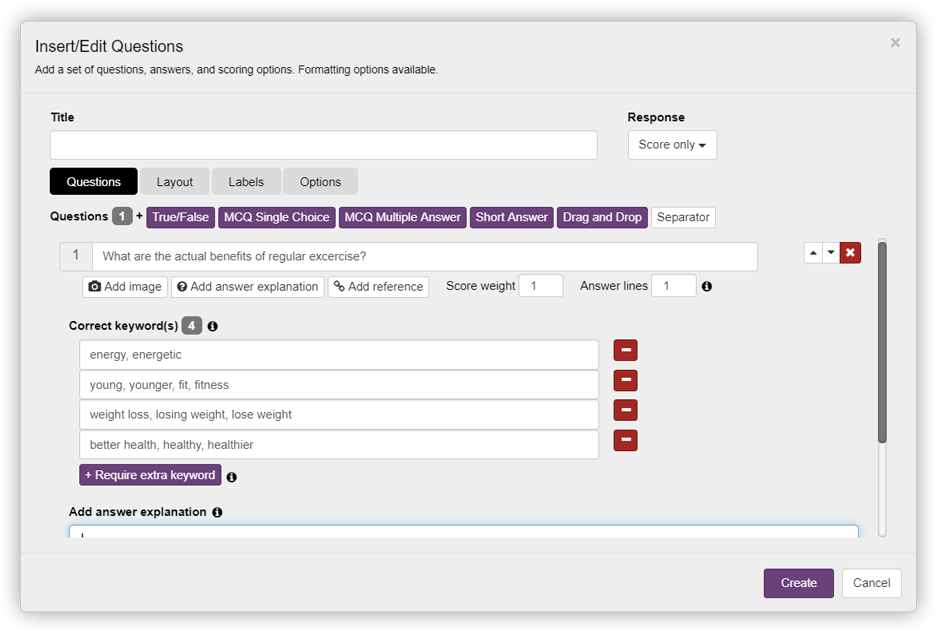This screenshot has height=632, width=938.
Task: Remove the 'young, younger, fit, fitness' keyword
Action: click(625, 381)
